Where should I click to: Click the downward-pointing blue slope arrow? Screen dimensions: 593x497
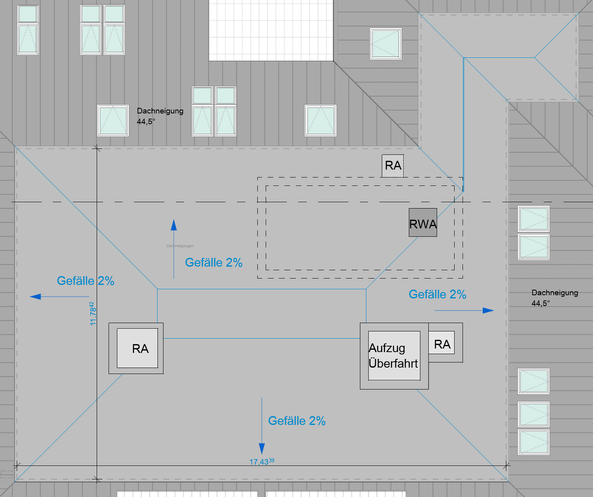click(x=261, y=426)
